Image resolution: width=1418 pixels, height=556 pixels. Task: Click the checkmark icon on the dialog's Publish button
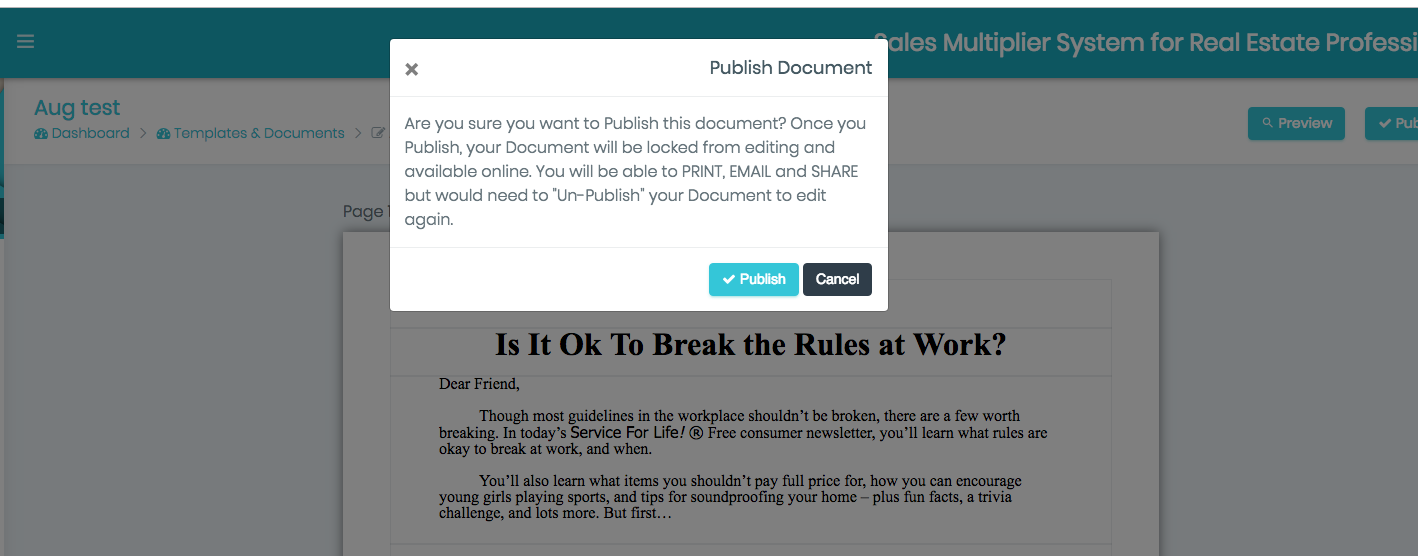[x=728, y=280]
